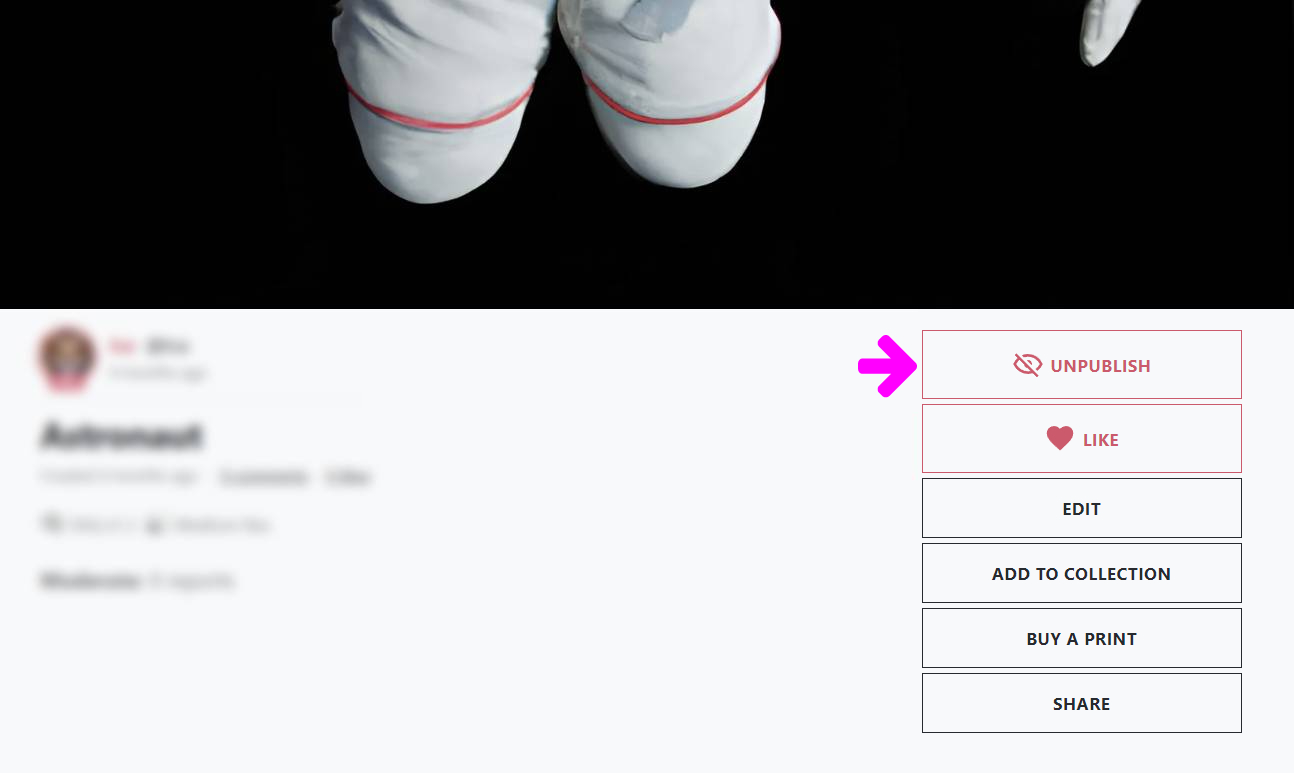This screenshot has height=773, width=1294.
Task: Select Buy a Print
Action: [x=1081, y=638]
